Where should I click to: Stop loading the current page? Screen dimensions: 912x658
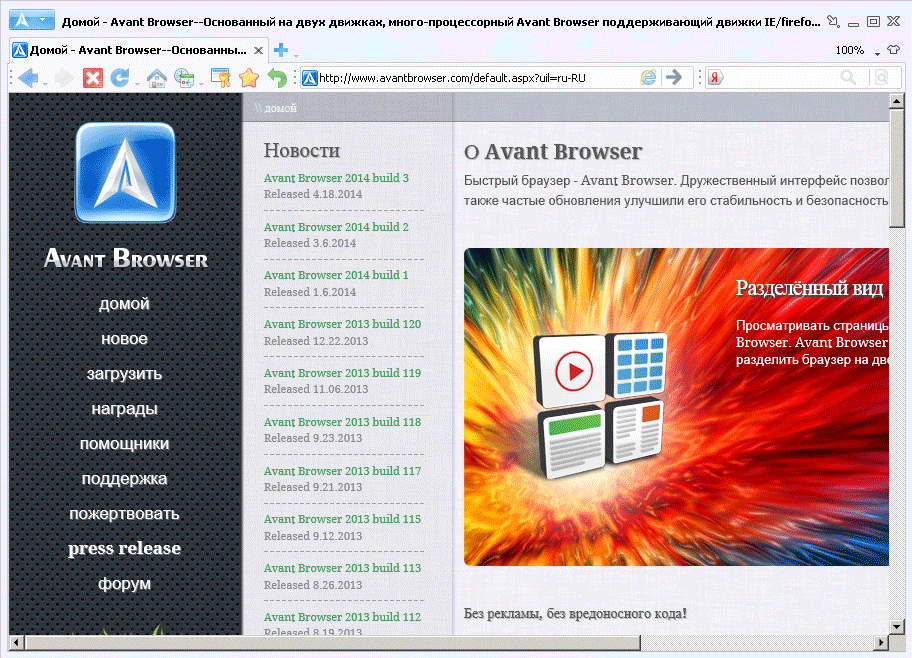pyautogui.click(x=93, y=77)
